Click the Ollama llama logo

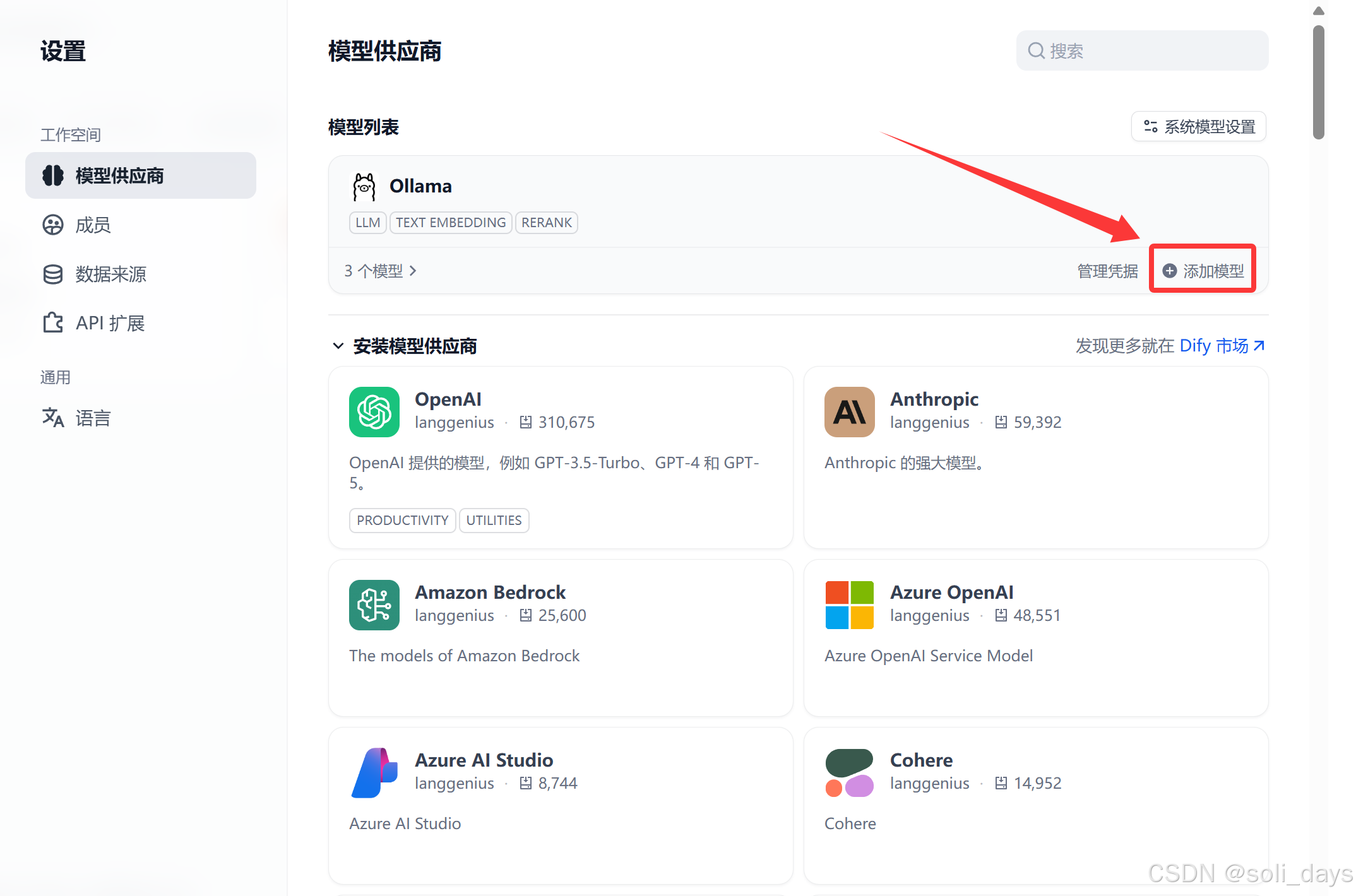click(364, 187)
